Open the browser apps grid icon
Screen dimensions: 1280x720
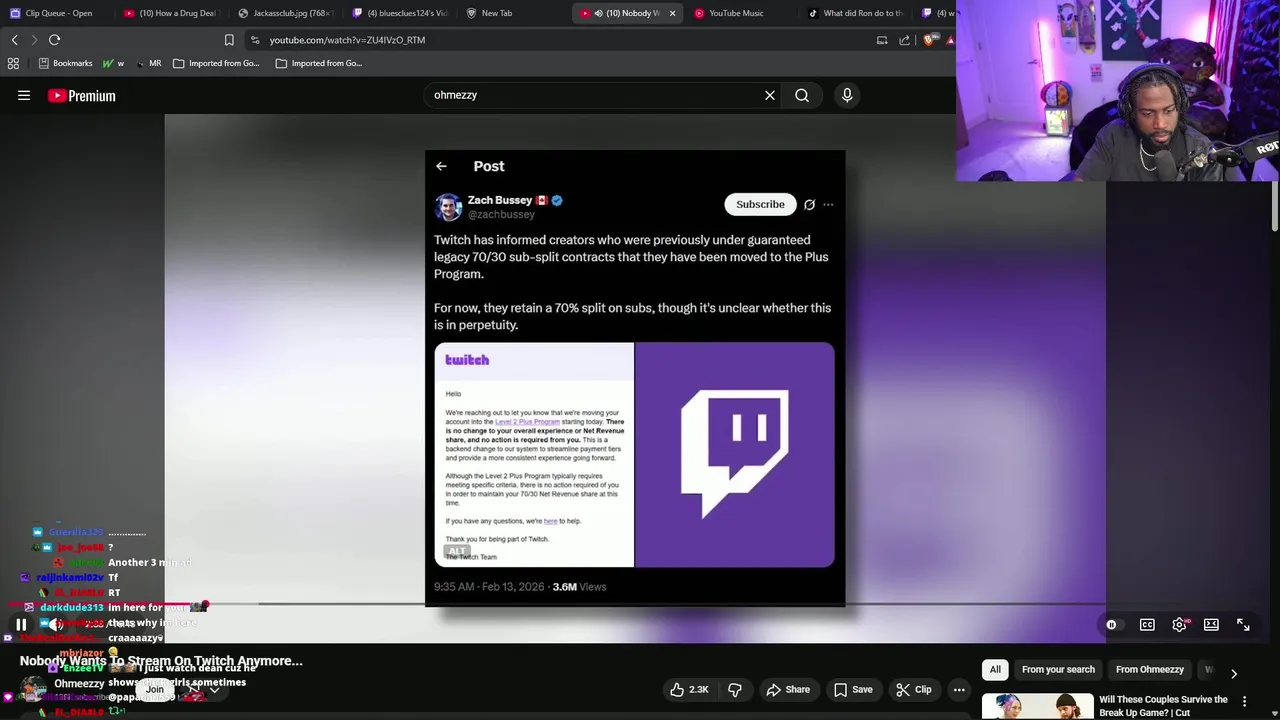[13, 63]
